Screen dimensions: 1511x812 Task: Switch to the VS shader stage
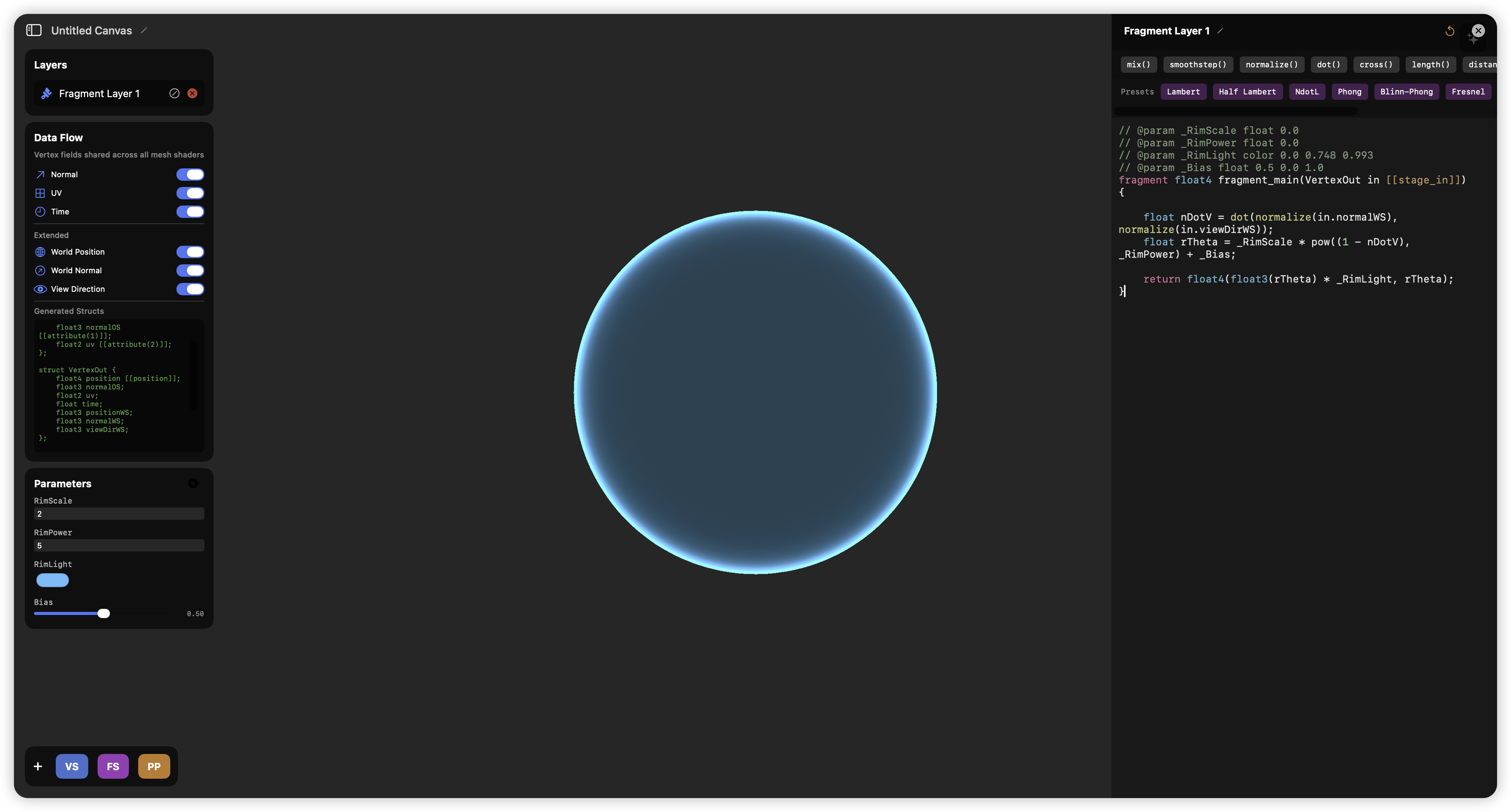72,766
